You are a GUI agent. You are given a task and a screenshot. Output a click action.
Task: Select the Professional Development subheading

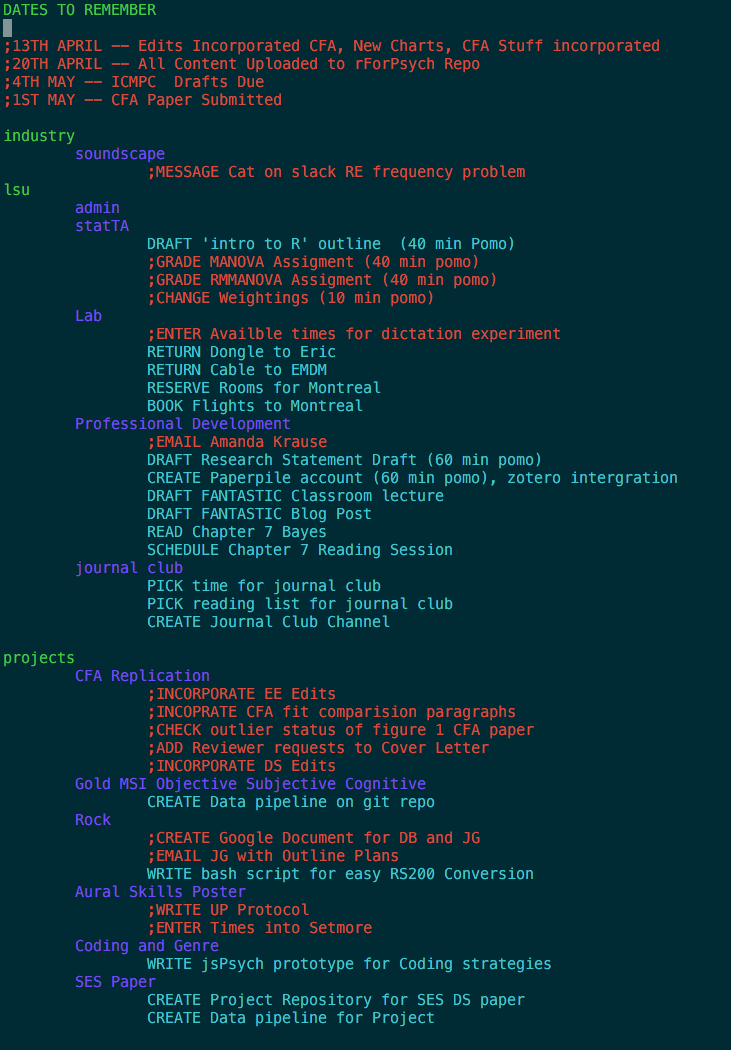(183, 424)
